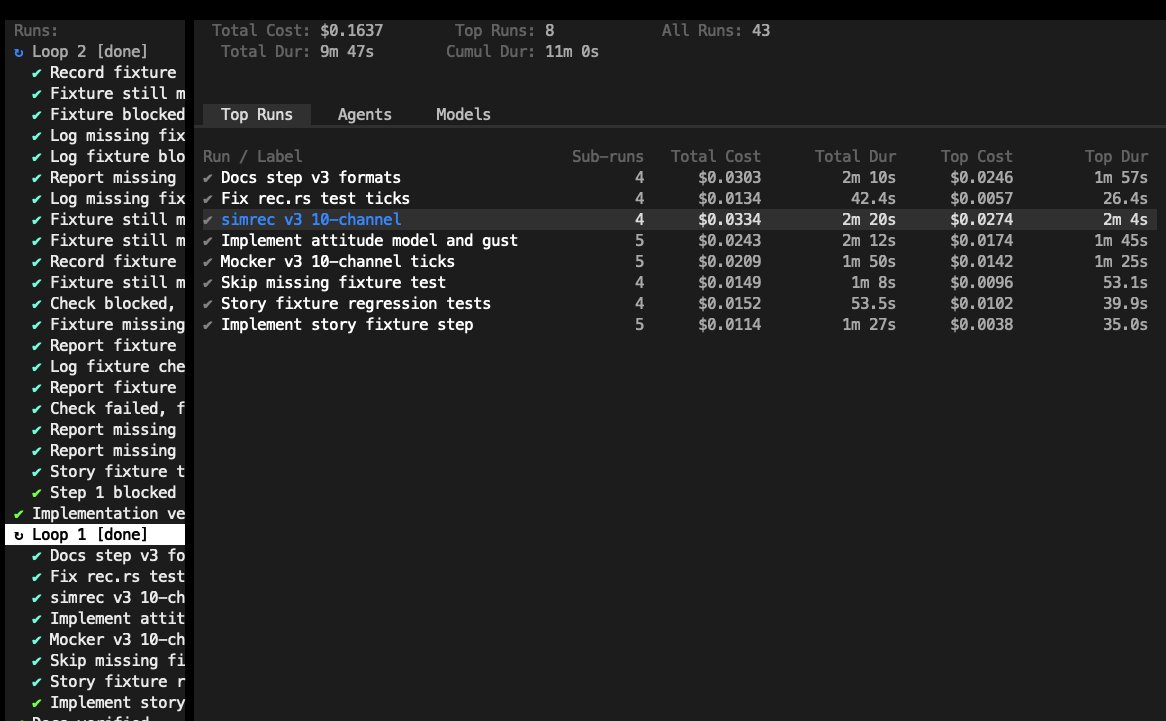Sort by the Total Dur column header
The width and height of the screenshot is (1166, 721).
point(855,156)
